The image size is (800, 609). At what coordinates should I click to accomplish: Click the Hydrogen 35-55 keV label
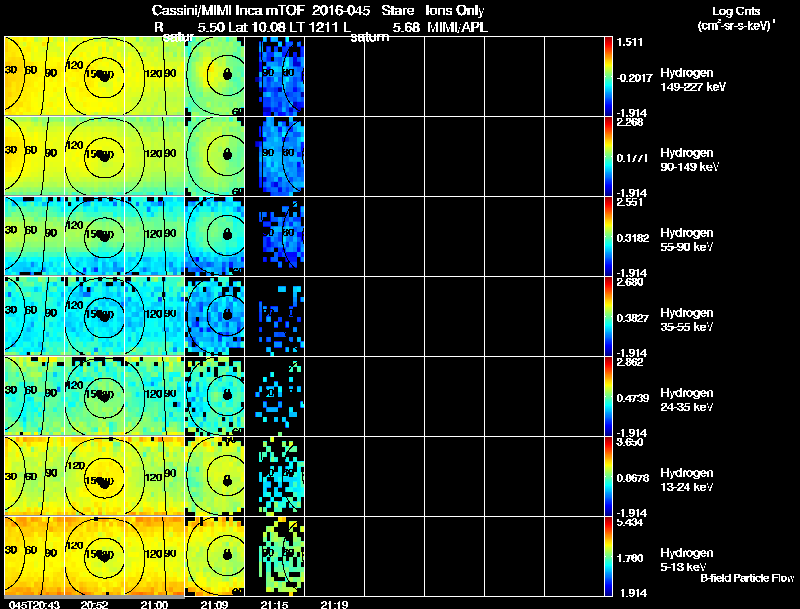[687, 320]
